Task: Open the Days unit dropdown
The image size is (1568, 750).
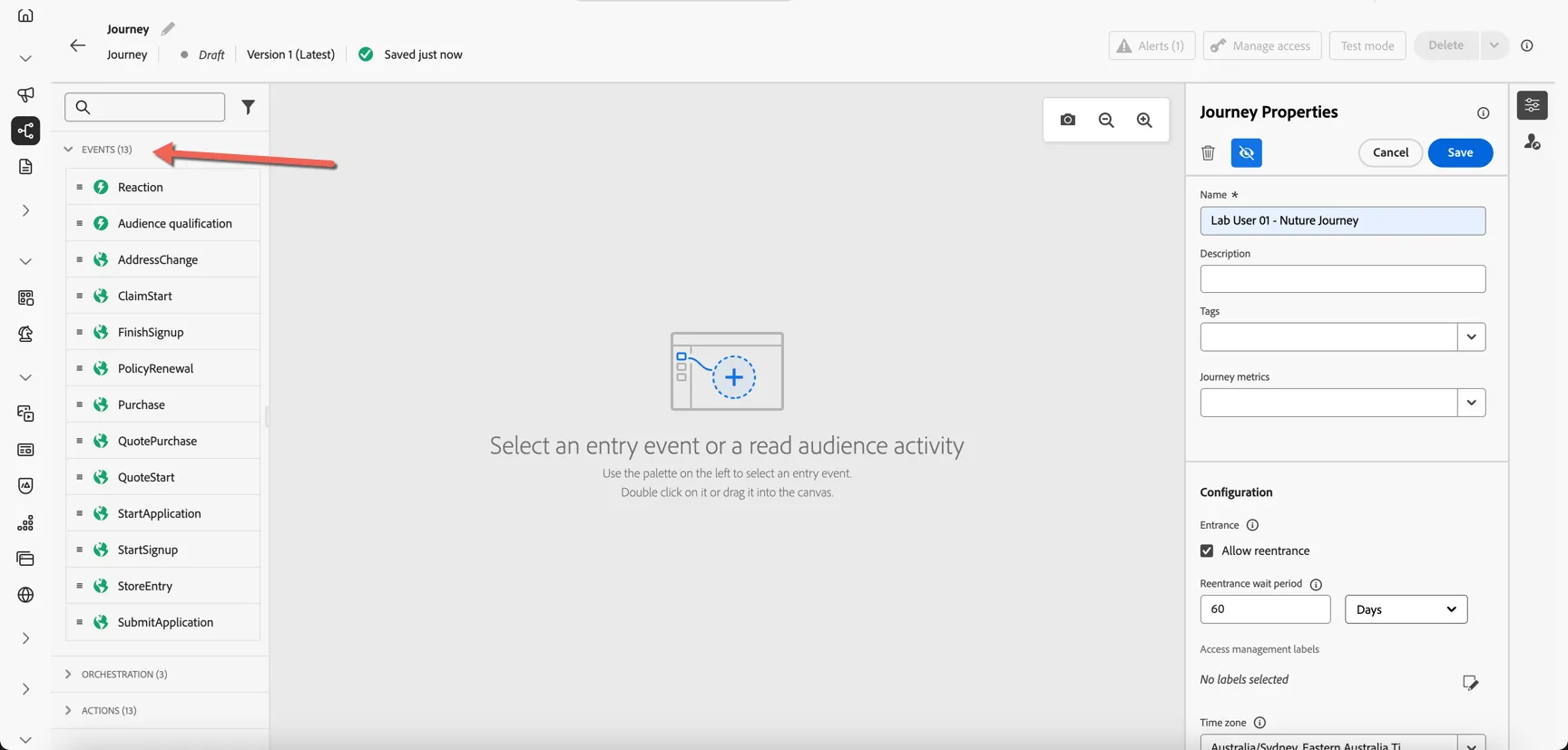Action: tap(1406, 609)
